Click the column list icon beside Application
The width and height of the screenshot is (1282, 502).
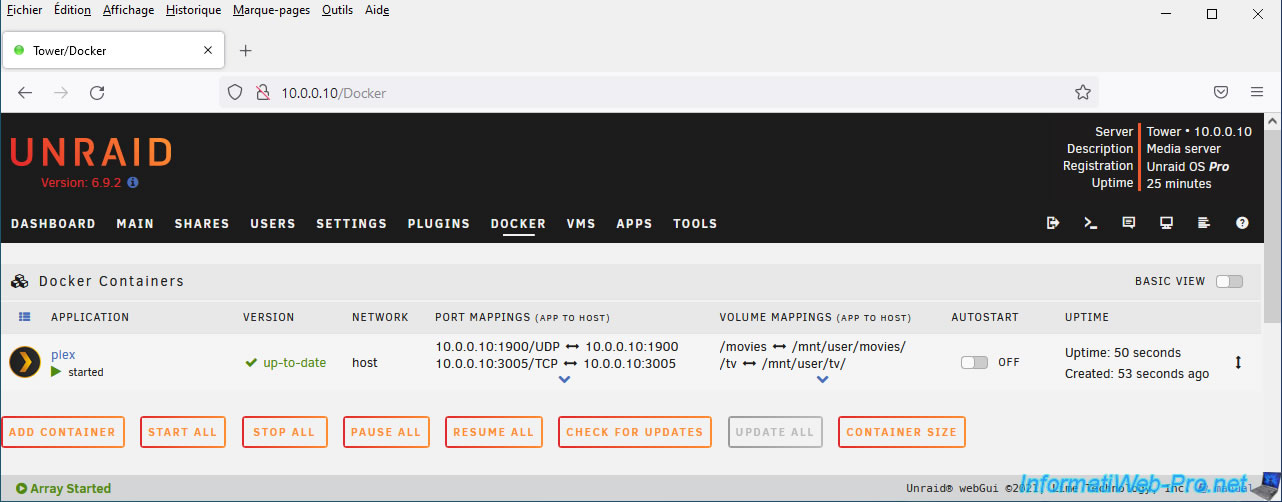[25, 317]
